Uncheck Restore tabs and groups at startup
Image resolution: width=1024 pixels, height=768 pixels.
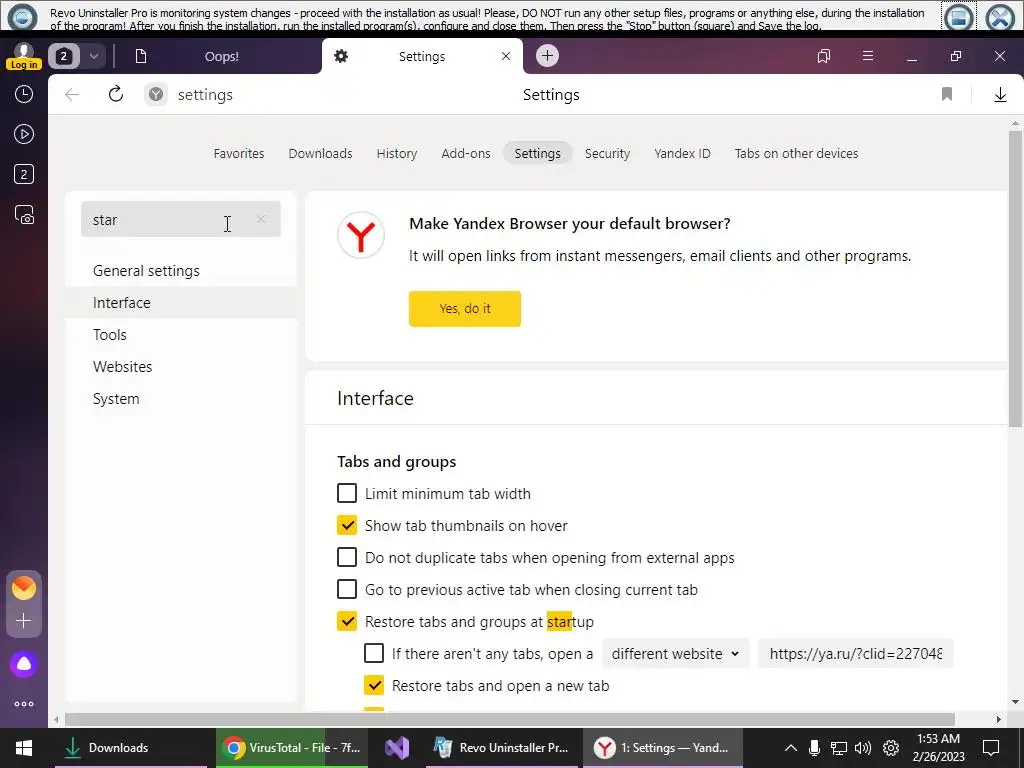pos(347,621)
